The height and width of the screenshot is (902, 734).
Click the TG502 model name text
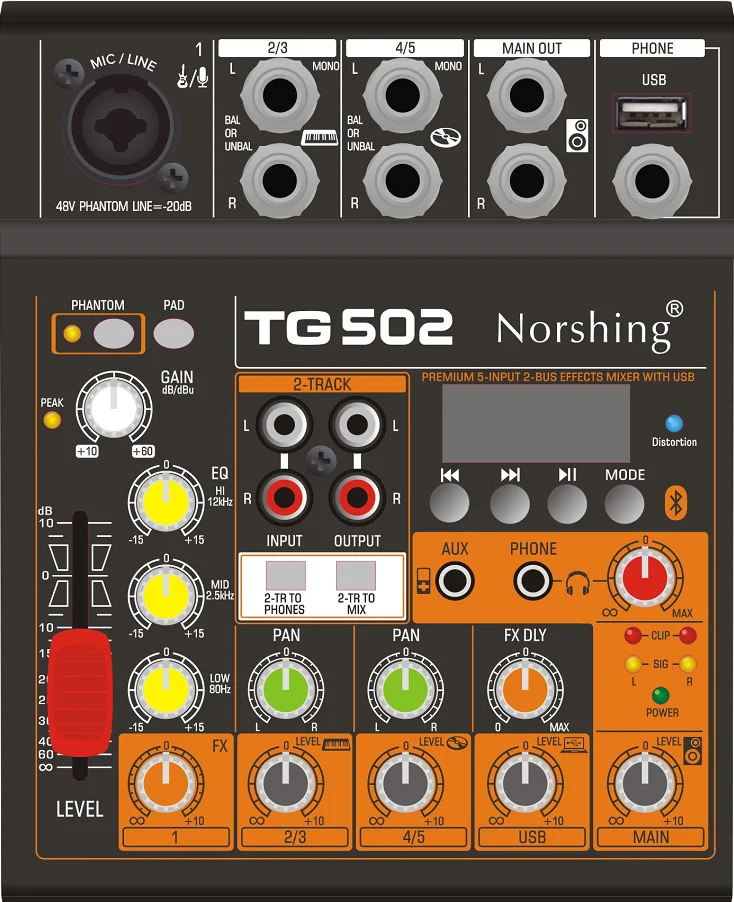pos(349,327)
